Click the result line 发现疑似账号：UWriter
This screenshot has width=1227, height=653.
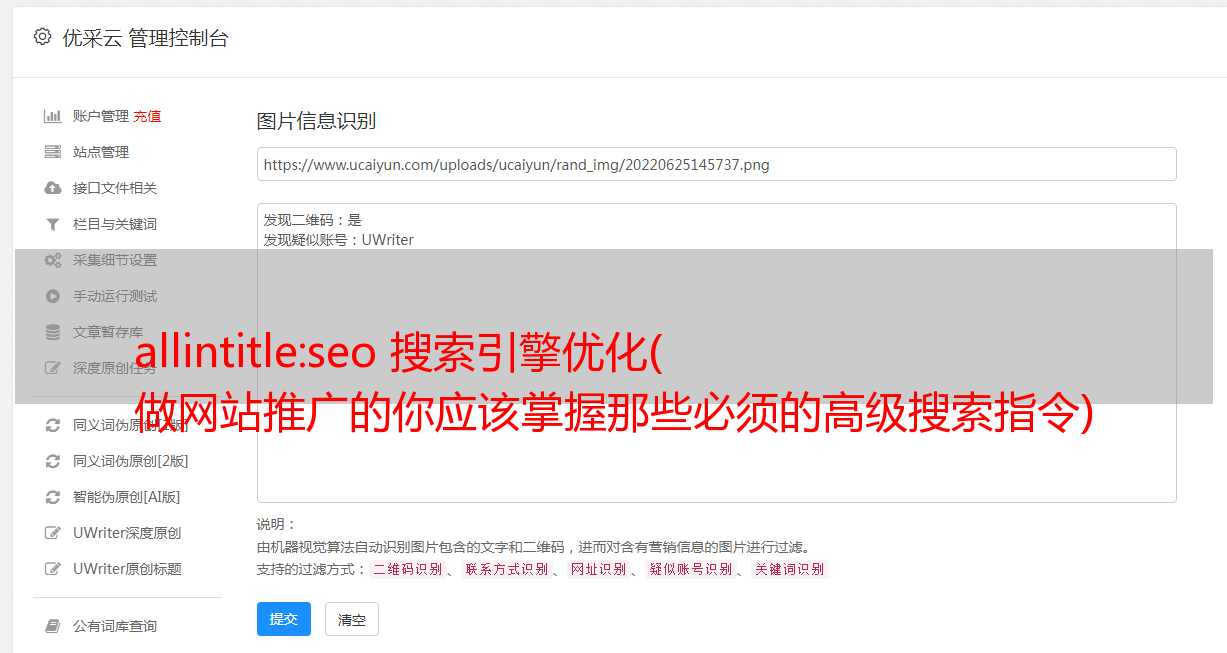coord(338,240)
